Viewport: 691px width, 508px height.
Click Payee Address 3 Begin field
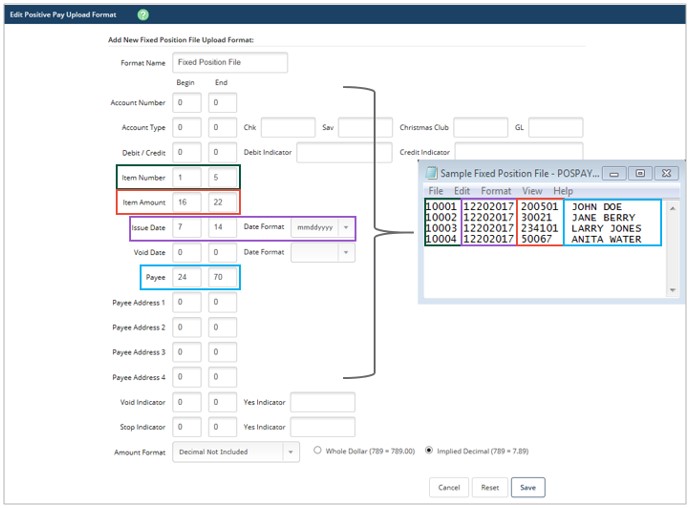pyautogui.click(x=187, y=352)
